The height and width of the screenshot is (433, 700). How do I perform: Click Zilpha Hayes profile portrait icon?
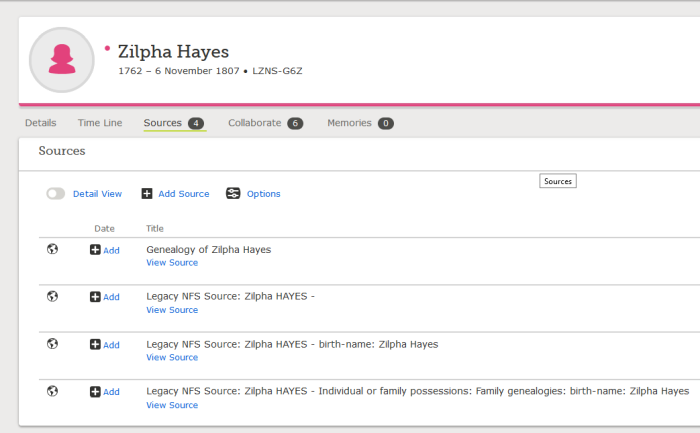coord(63,60)
